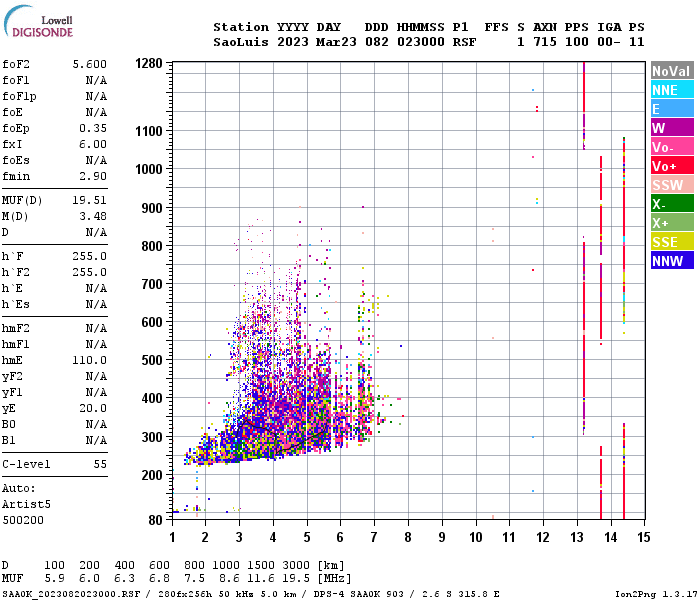Click the RSF format label in header
700x600 pixels.
click(x=465, y=42)
